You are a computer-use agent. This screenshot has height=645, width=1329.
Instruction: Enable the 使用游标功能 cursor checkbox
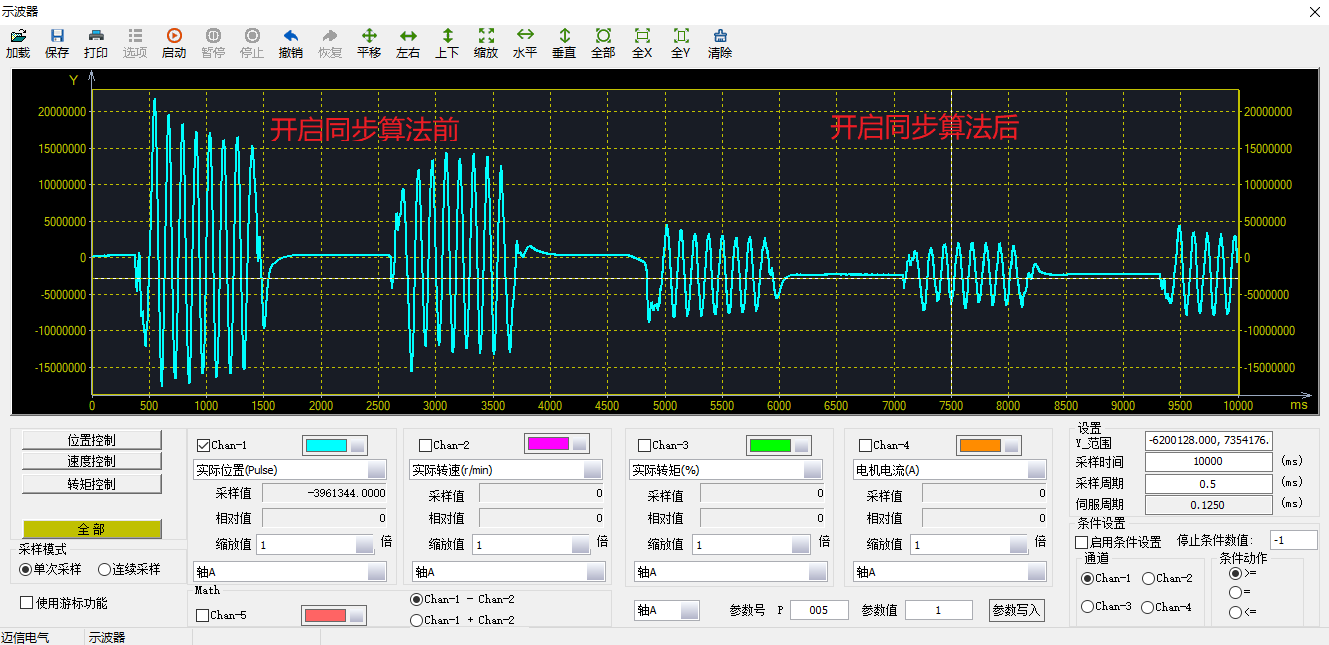click(x=27, y=603)
